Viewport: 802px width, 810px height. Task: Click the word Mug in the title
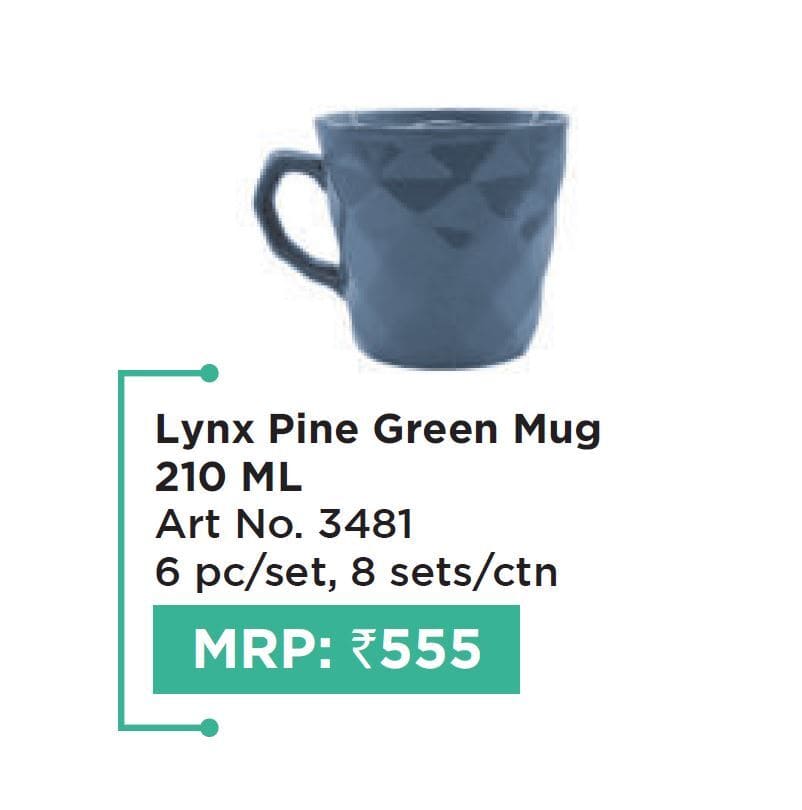558,431
